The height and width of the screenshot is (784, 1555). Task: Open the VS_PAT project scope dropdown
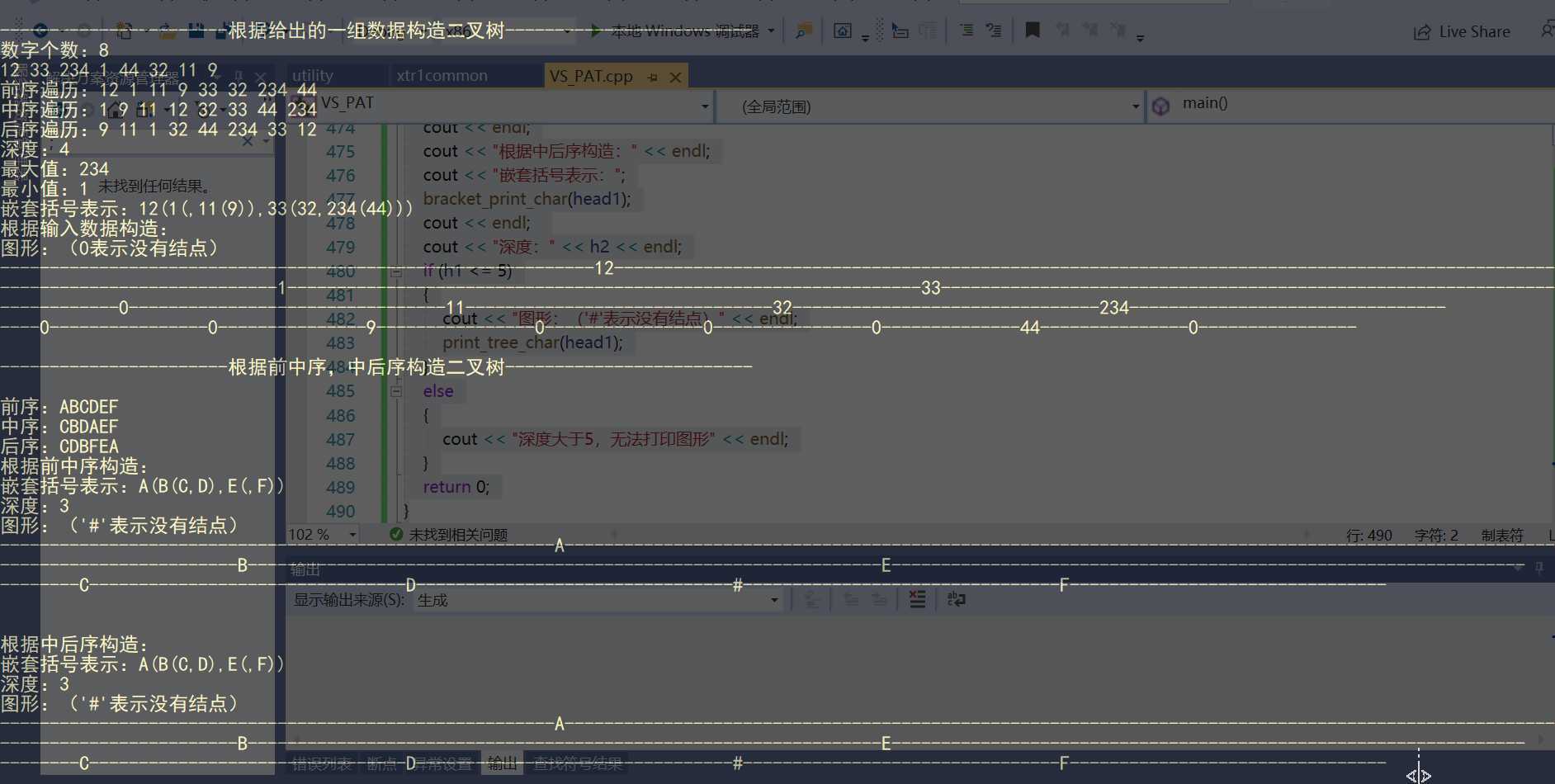706,106
